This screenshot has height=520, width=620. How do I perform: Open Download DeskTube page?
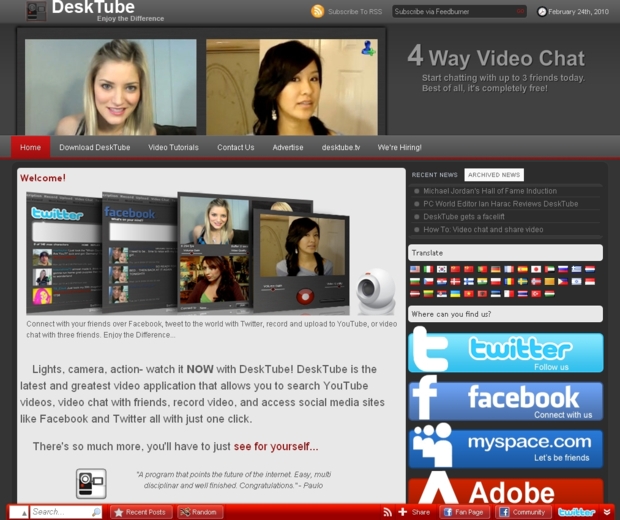tap(95, 147)
